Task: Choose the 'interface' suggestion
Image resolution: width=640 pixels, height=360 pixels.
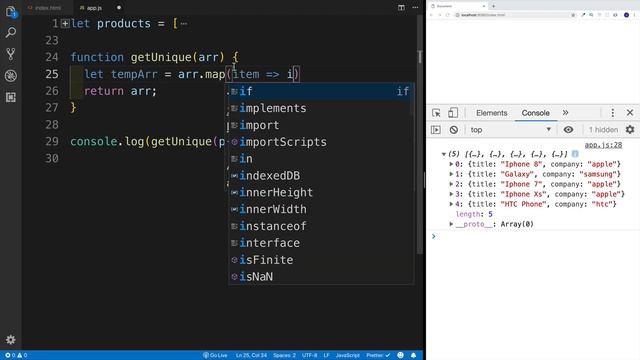Action: [321, 243]
